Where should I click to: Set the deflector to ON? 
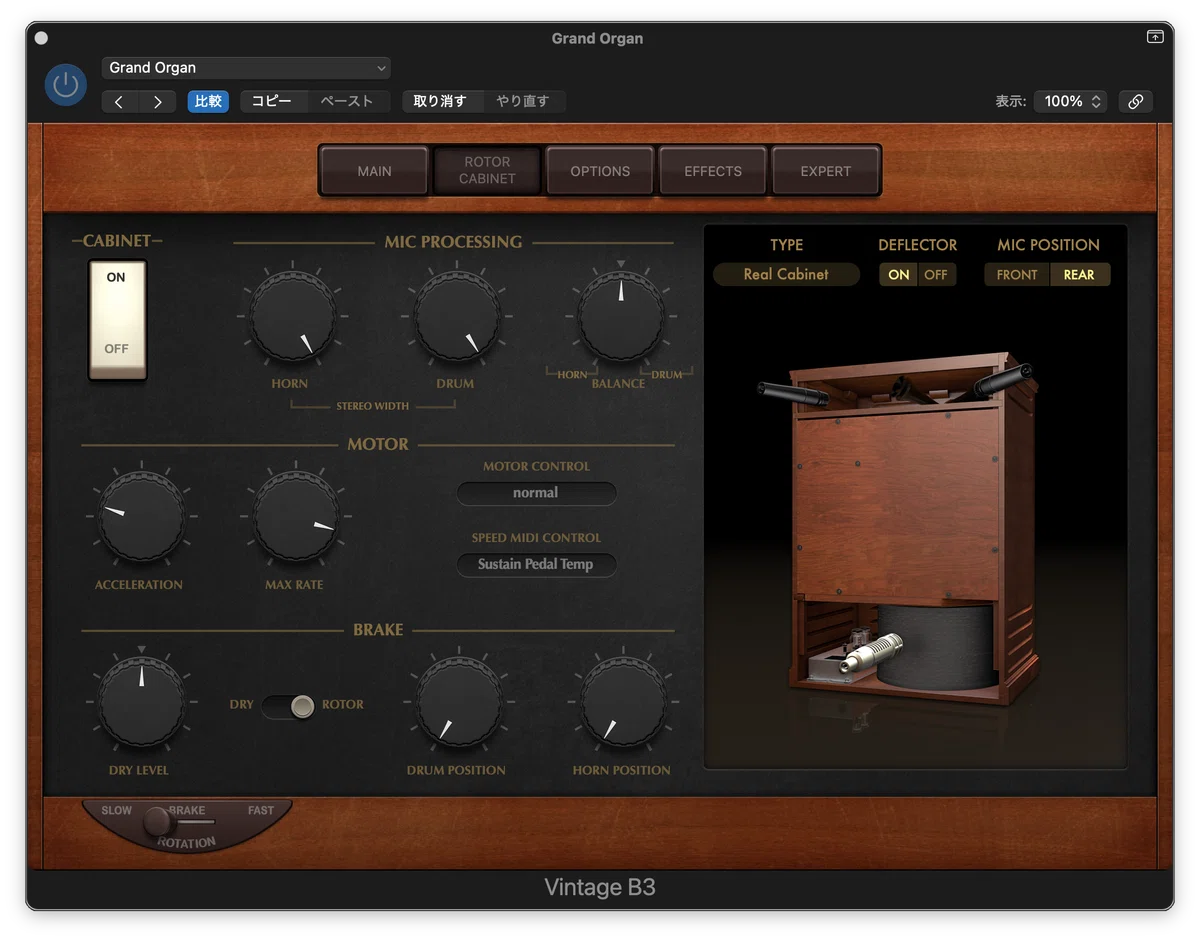(899, 275)
